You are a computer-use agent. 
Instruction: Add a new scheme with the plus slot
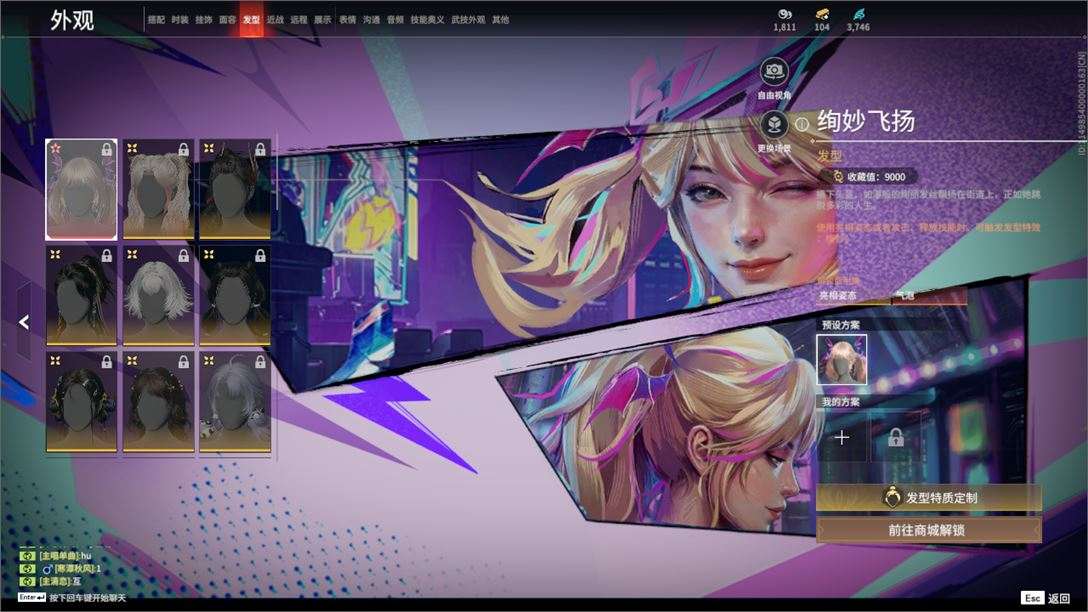842,438
